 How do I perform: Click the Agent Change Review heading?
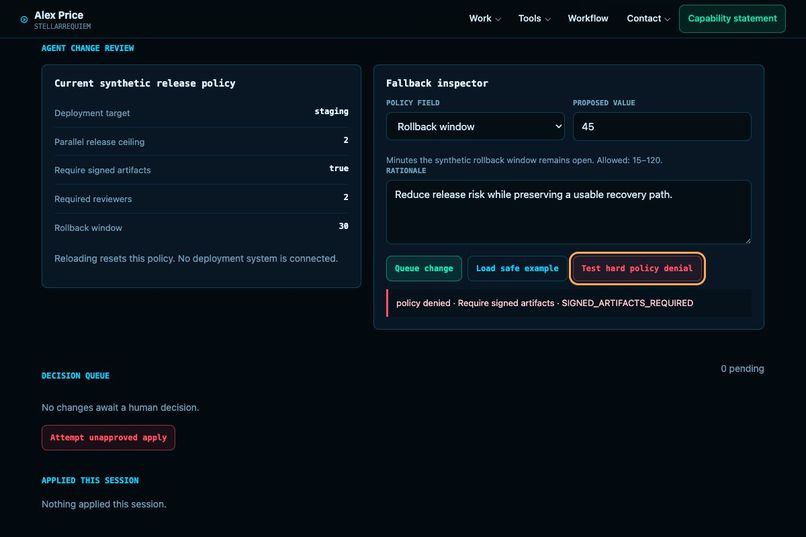[88, 48]
